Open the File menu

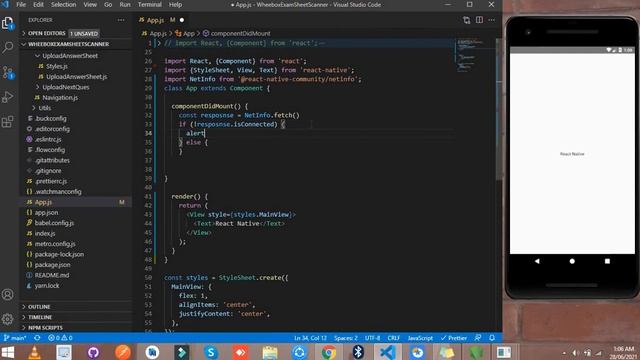21,4
